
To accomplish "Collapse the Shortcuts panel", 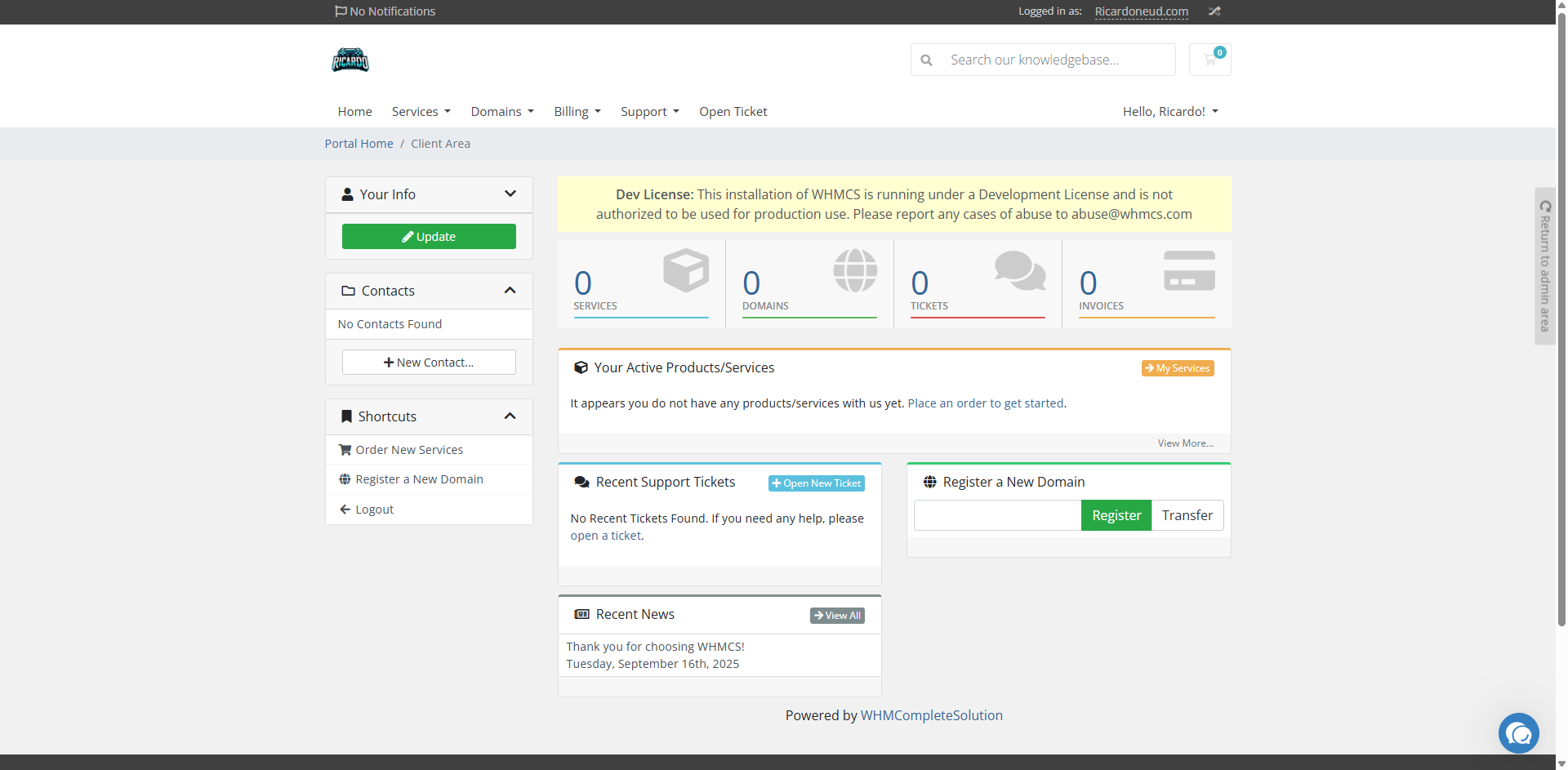I will tap(510, 416).
